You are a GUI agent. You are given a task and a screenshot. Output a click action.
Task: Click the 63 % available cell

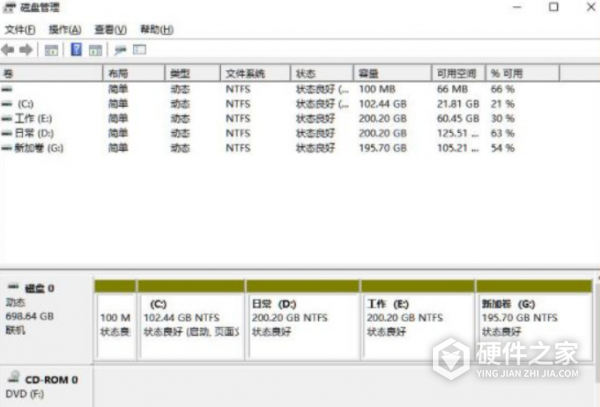pos(502,133)
